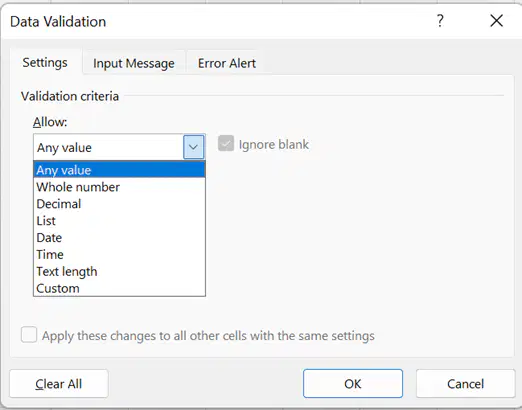The height and width of the screenshot is (410, 522).
Task: Pick Time from the Allow options
Action: point(119,255)
